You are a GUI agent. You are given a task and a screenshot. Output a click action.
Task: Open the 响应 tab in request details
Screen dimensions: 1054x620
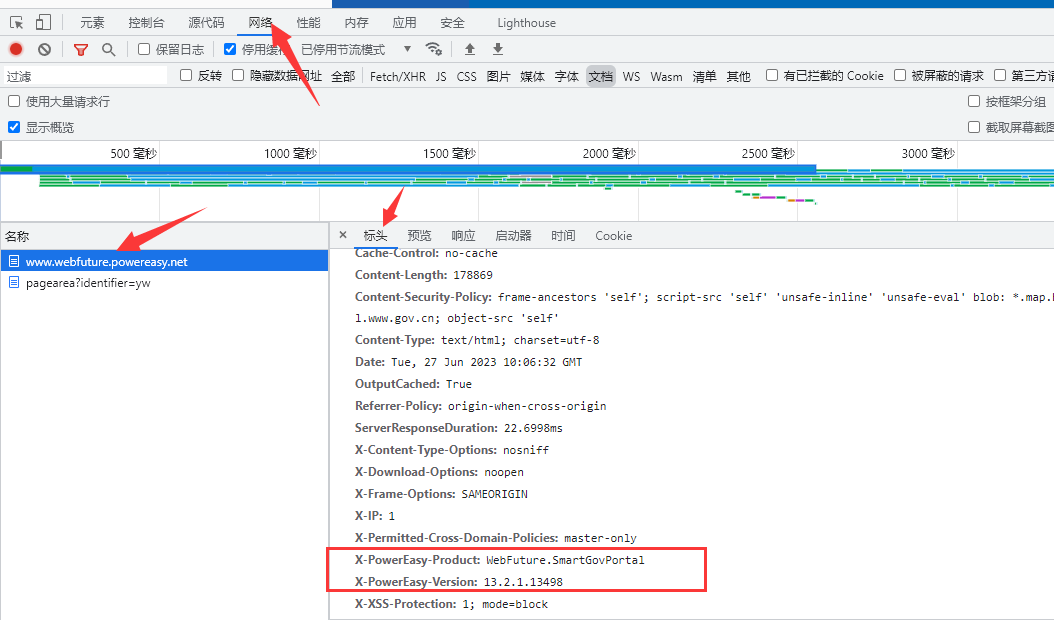(463, 236)
